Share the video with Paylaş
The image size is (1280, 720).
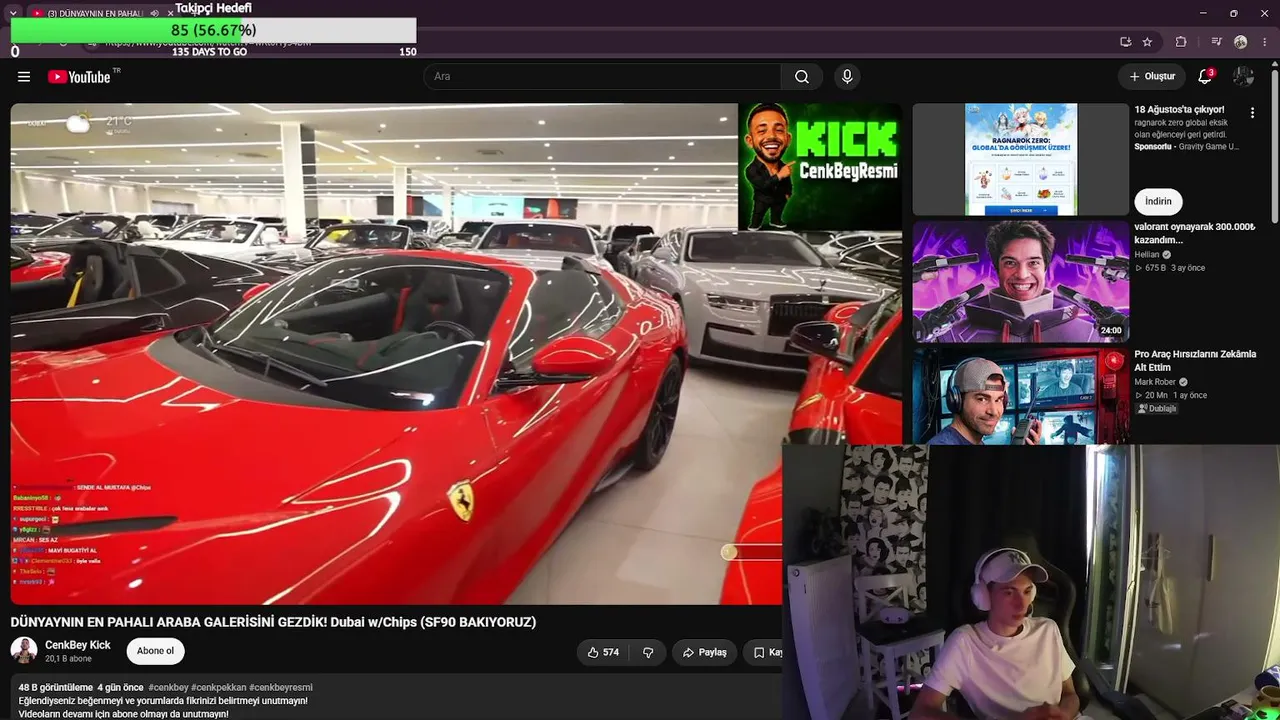point(704,652)
